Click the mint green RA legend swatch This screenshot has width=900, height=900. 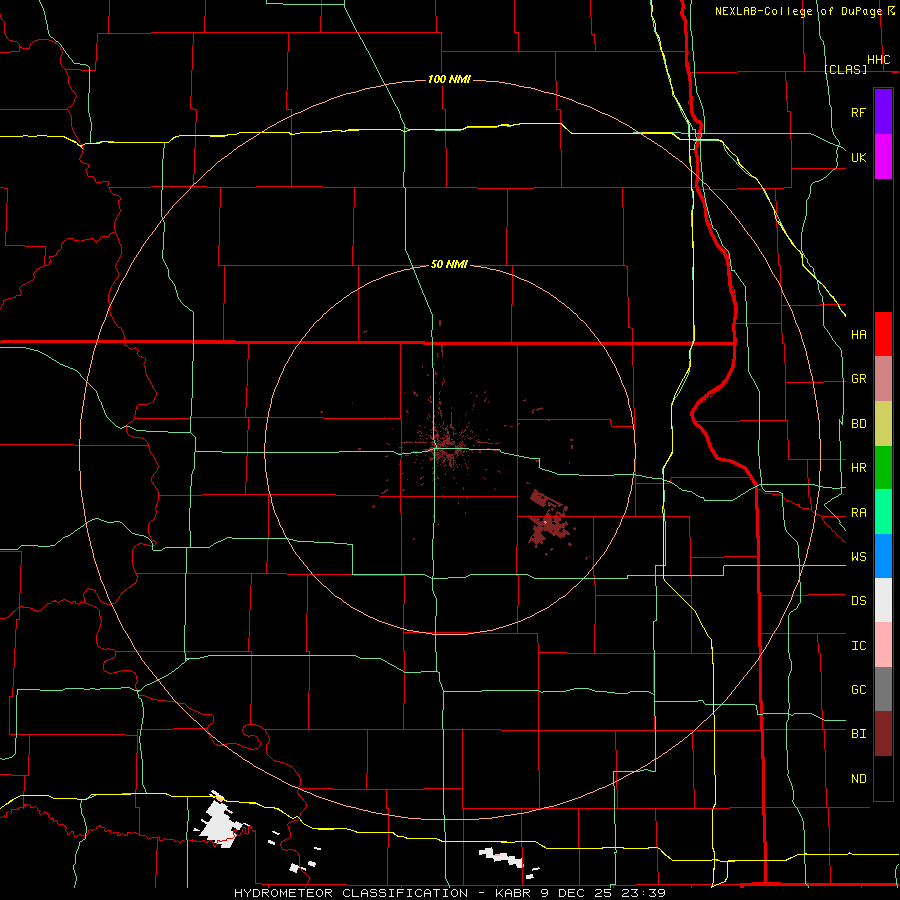point(883,512)
